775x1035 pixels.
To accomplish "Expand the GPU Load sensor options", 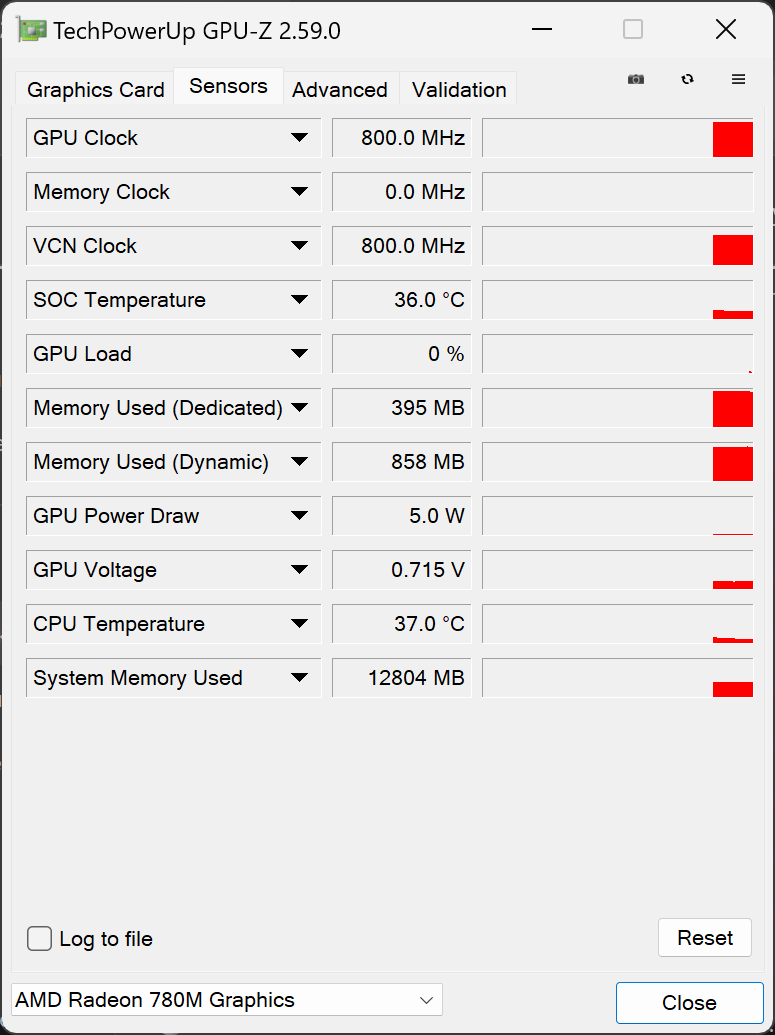I will click(299, 354).
